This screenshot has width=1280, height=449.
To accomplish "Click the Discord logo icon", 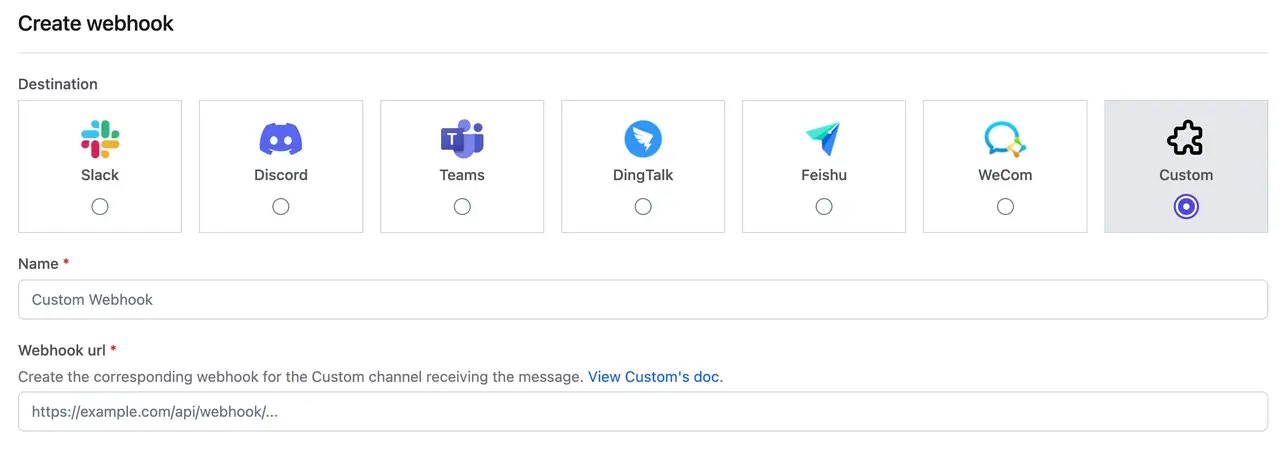I will point(281,139).
